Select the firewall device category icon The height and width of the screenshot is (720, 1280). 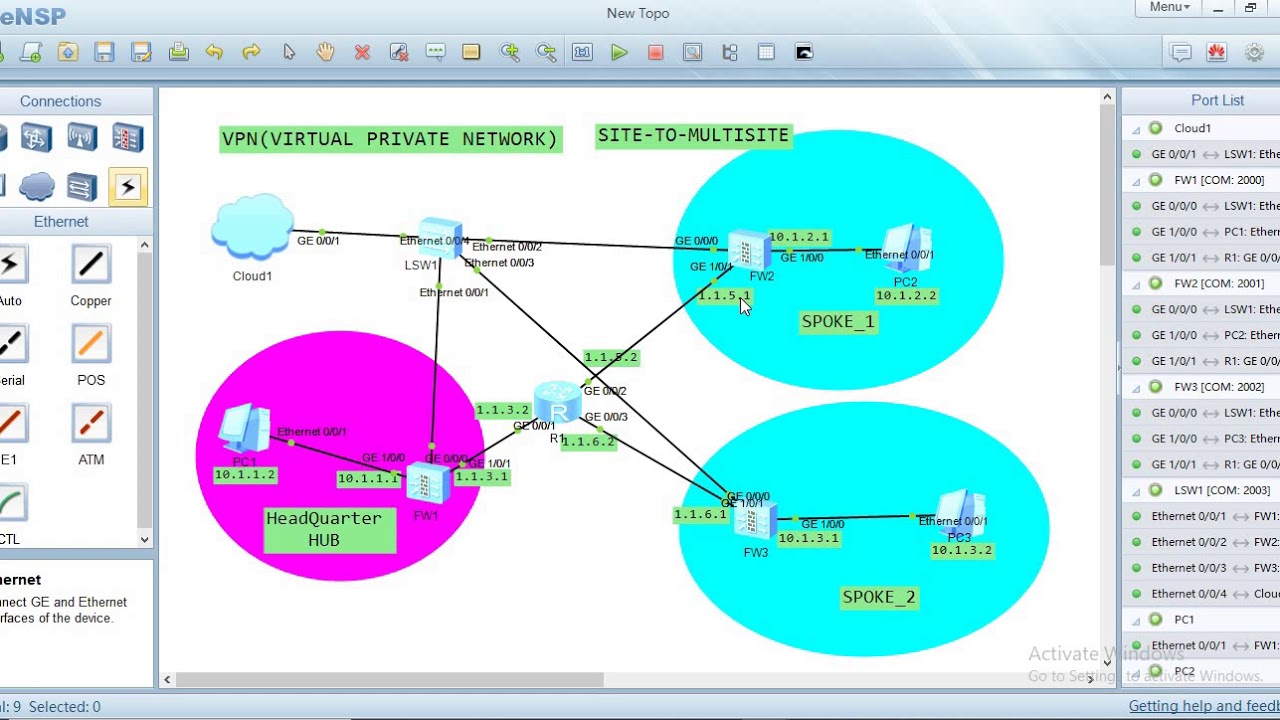pos(128,137)
